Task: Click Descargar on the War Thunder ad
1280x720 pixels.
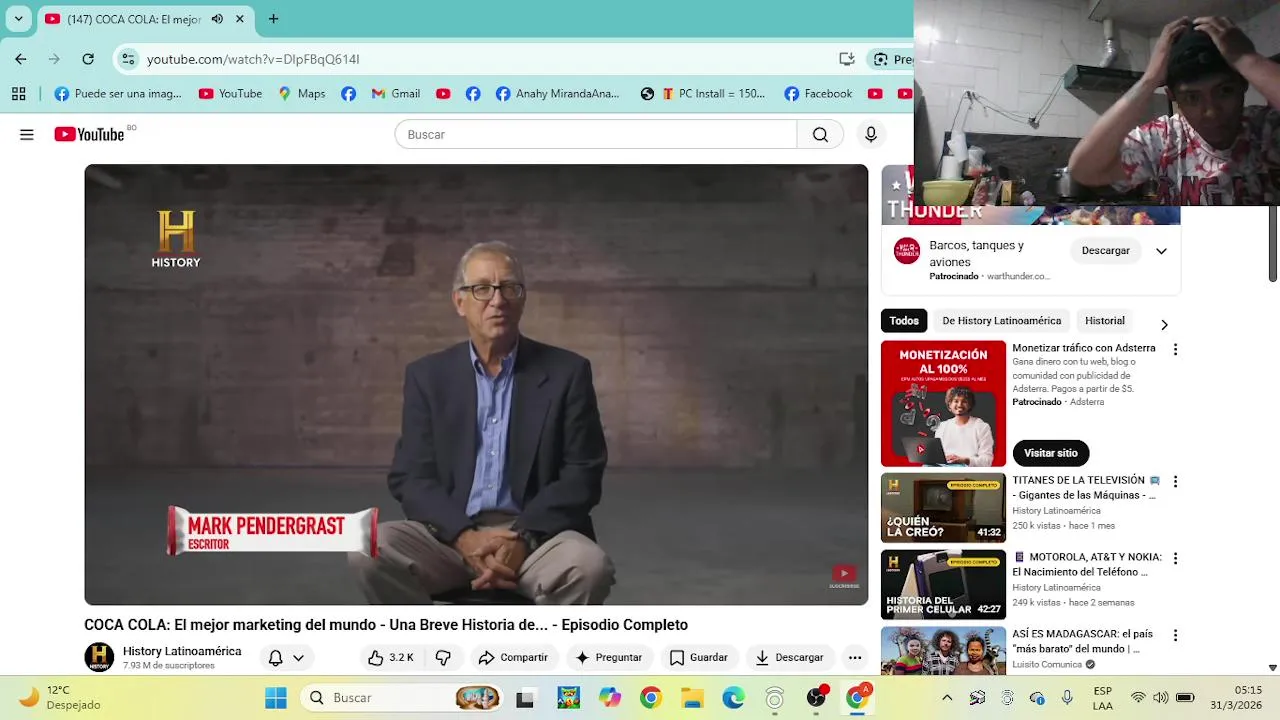Action: click(x=1105, y=251)
